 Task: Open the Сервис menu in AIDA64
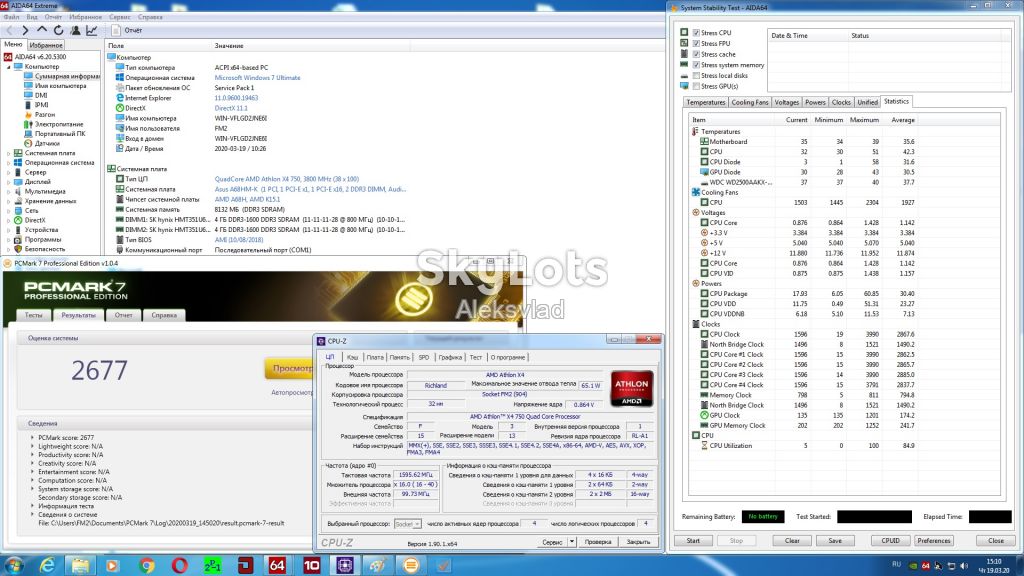pyautogui.click(x=120, y=17)
